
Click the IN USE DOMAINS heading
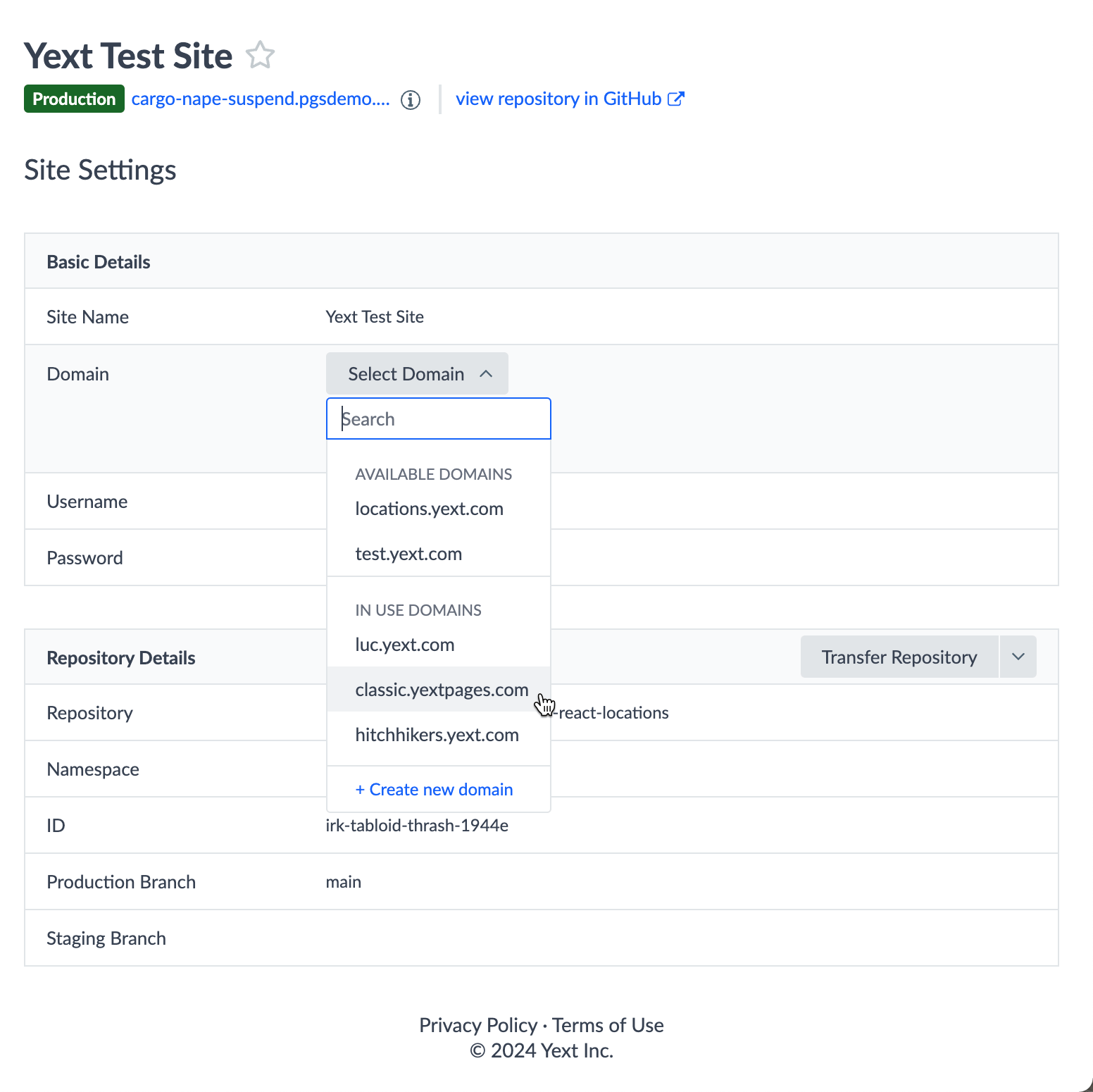coord(418,610)
